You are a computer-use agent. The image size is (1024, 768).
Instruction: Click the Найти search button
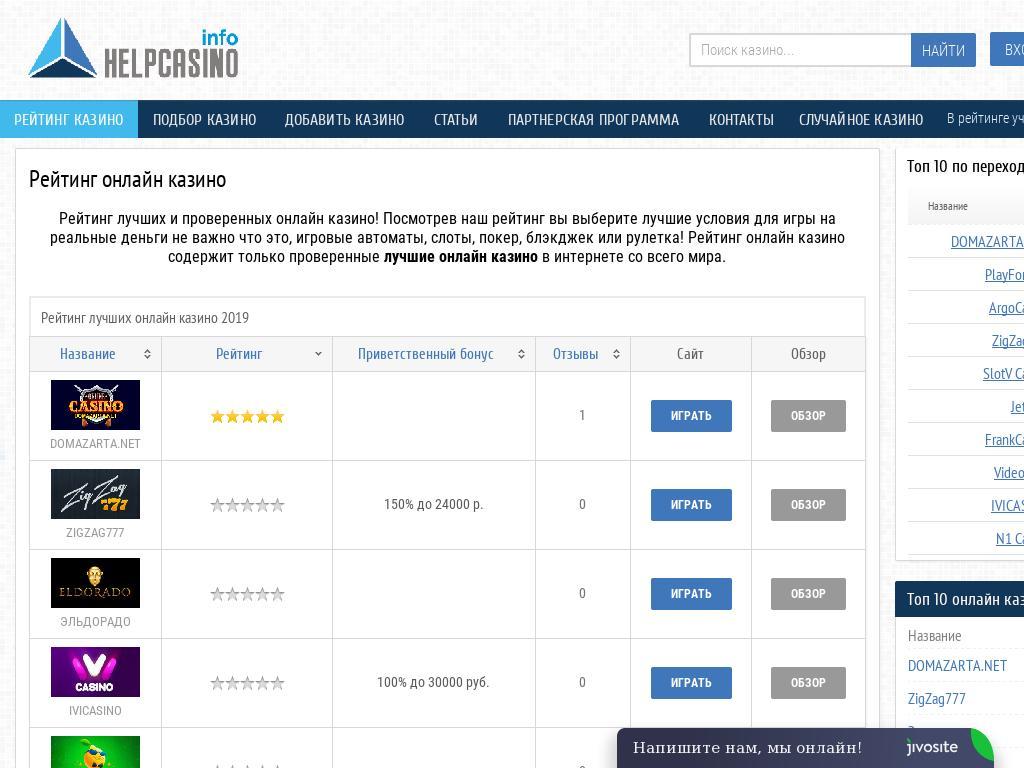coord(943,50)
